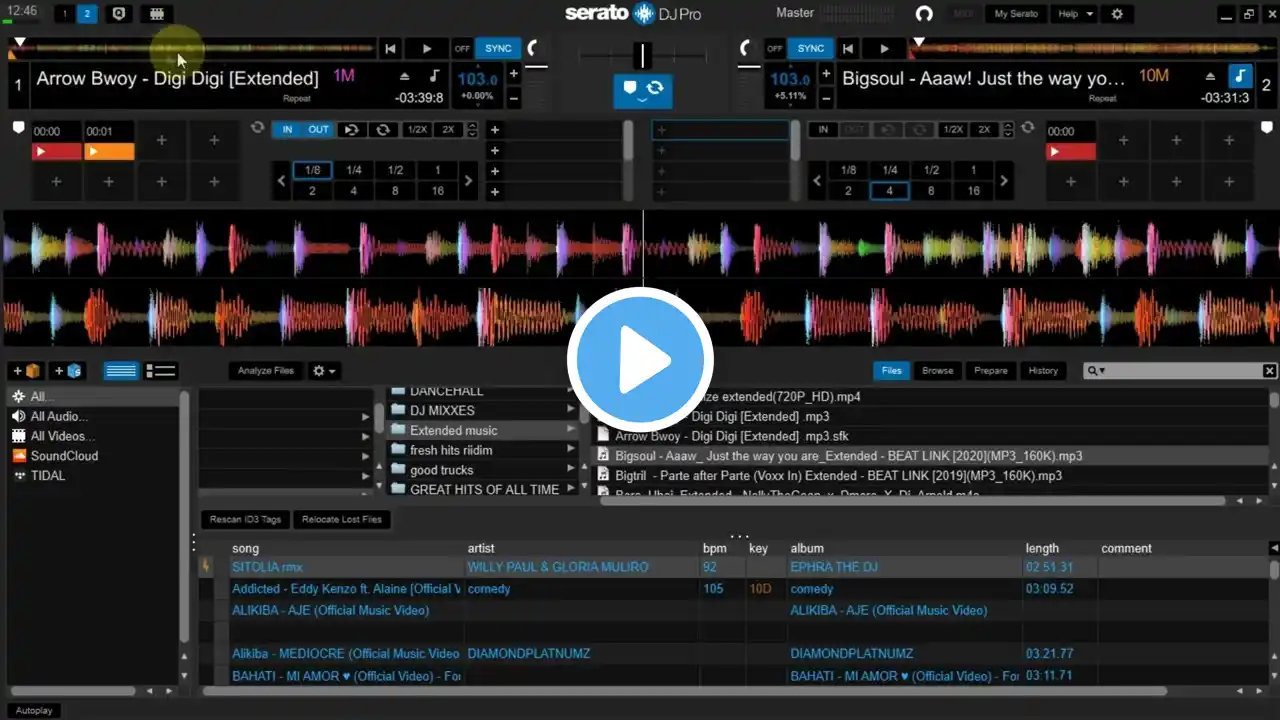Play the track on deck 2
Viewport: 1280px width, 720px height.
[884, 48]
